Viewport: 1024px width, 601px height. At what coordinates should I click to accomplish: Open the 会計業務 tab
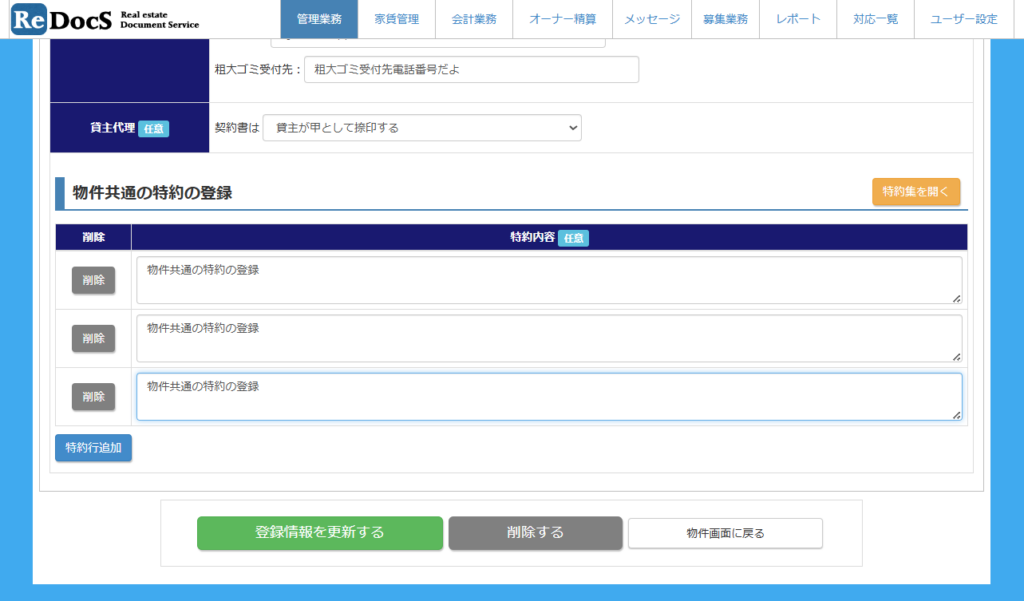(x=474, y=19)
